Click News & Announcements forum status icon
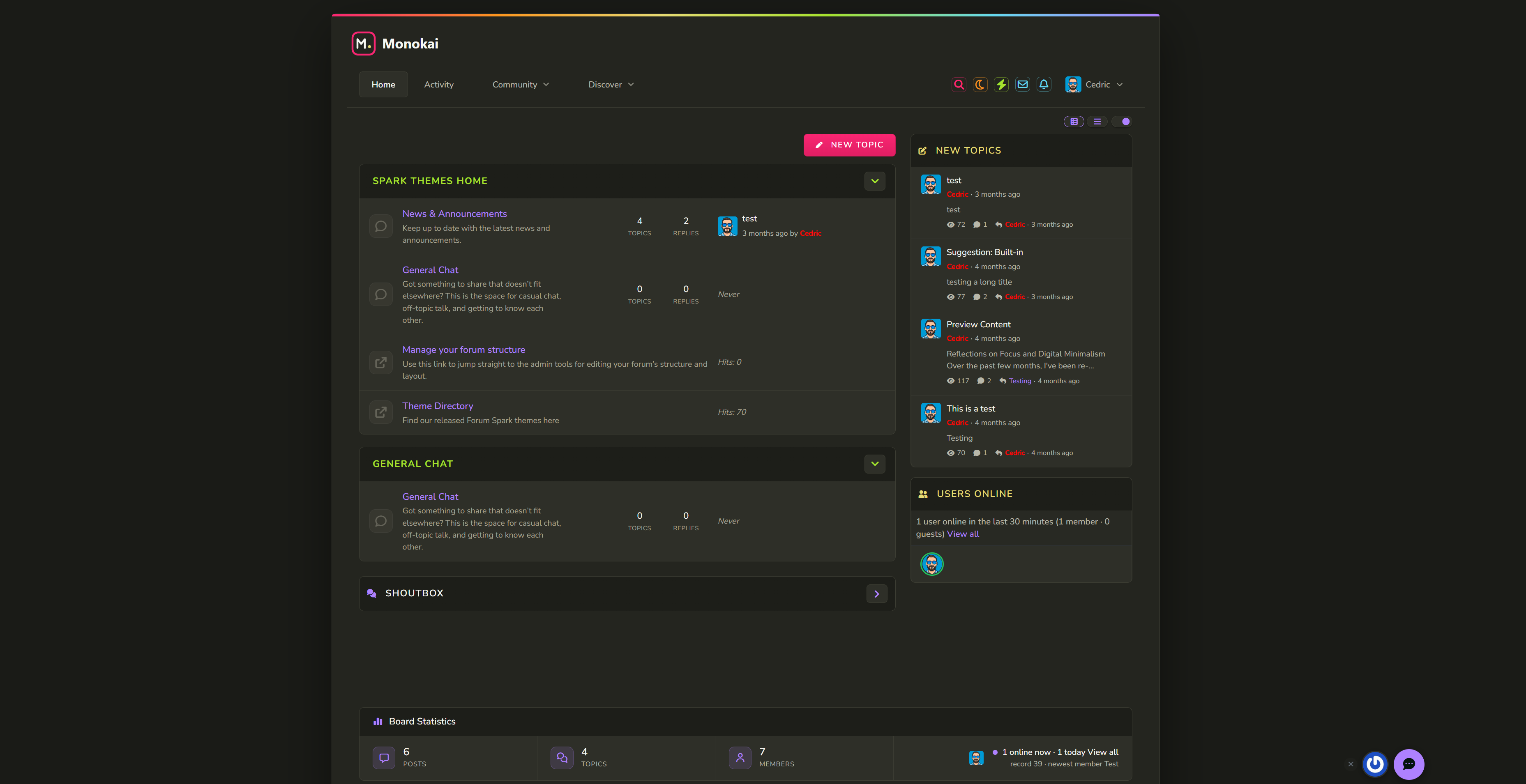1526x784 pixels. tap(381, 226)
